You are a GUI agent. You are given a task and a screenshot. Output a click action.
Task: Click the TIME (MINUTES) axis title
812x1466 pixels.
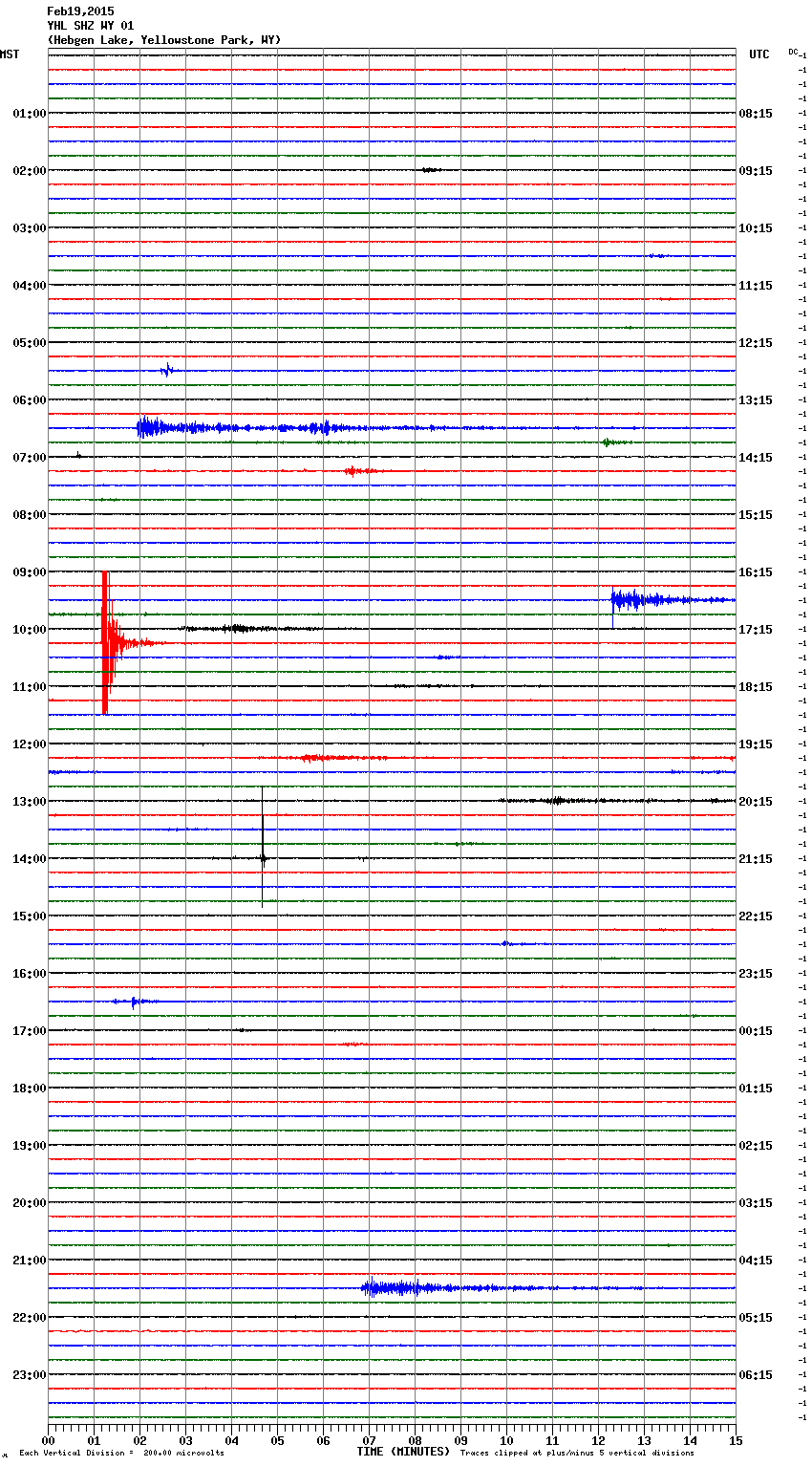[403, 1452]
